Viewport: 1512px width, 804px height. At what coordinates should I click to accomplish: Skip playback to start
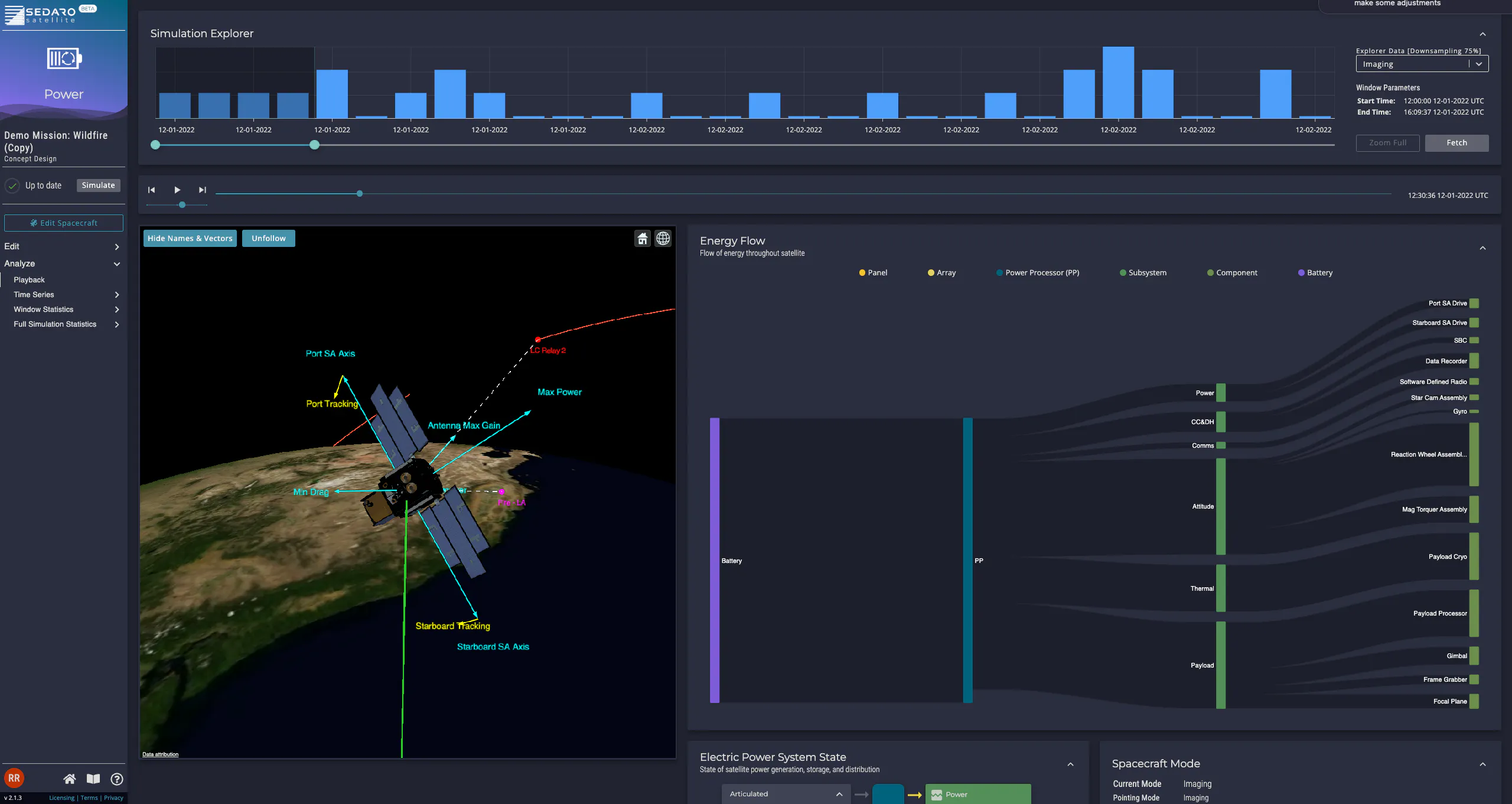click(x=151, y=190)
